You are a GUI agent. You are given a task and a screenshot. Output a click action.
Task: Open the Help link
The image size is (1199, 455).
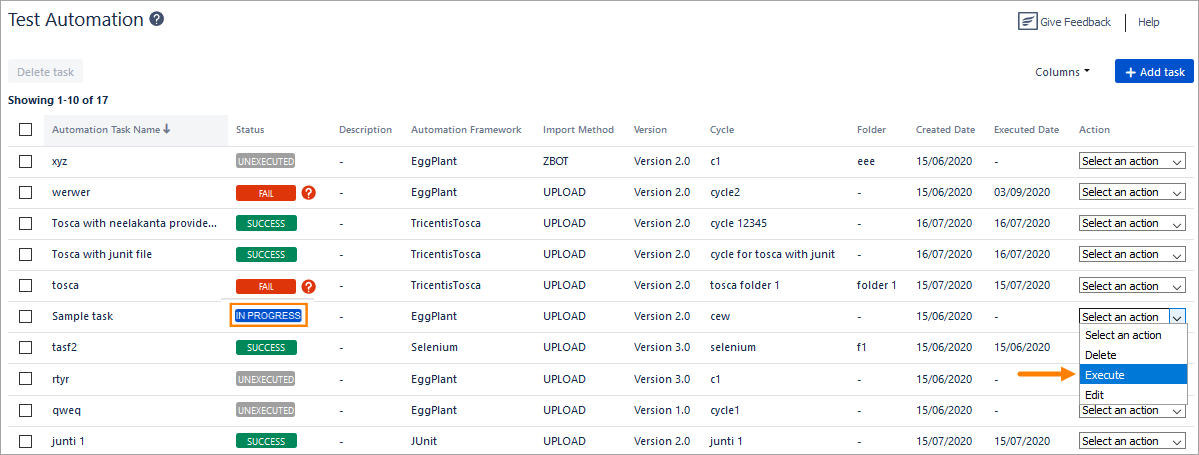click(1149, 22)
